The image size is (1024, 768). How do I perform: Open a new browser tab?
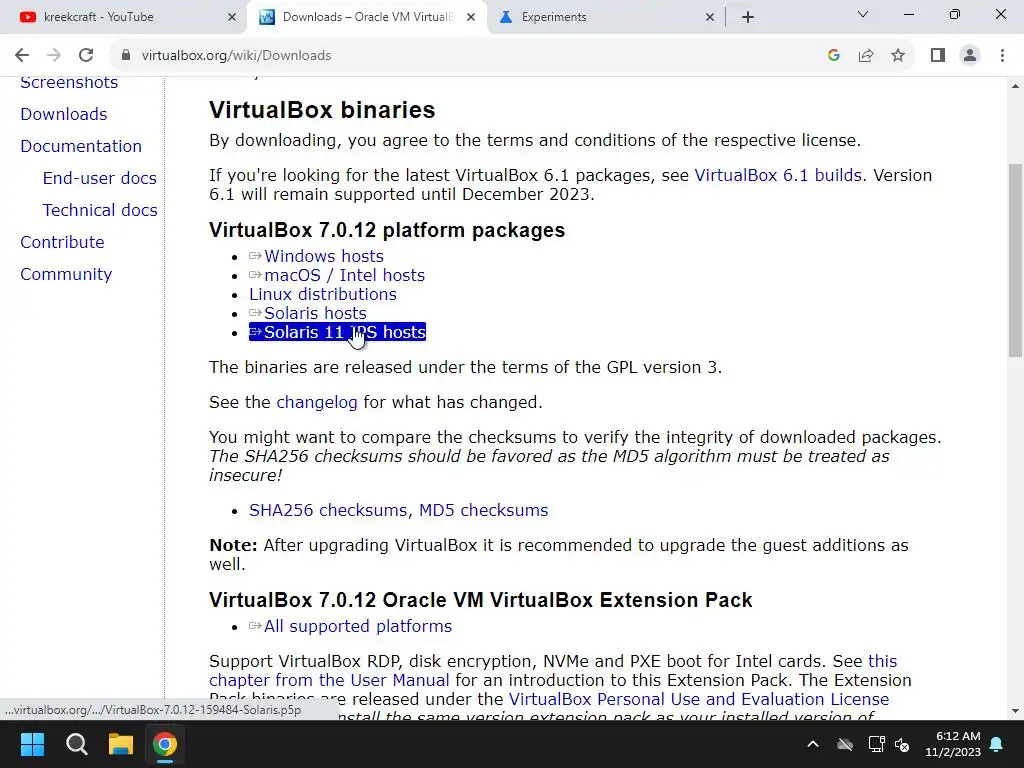[748, 17]
